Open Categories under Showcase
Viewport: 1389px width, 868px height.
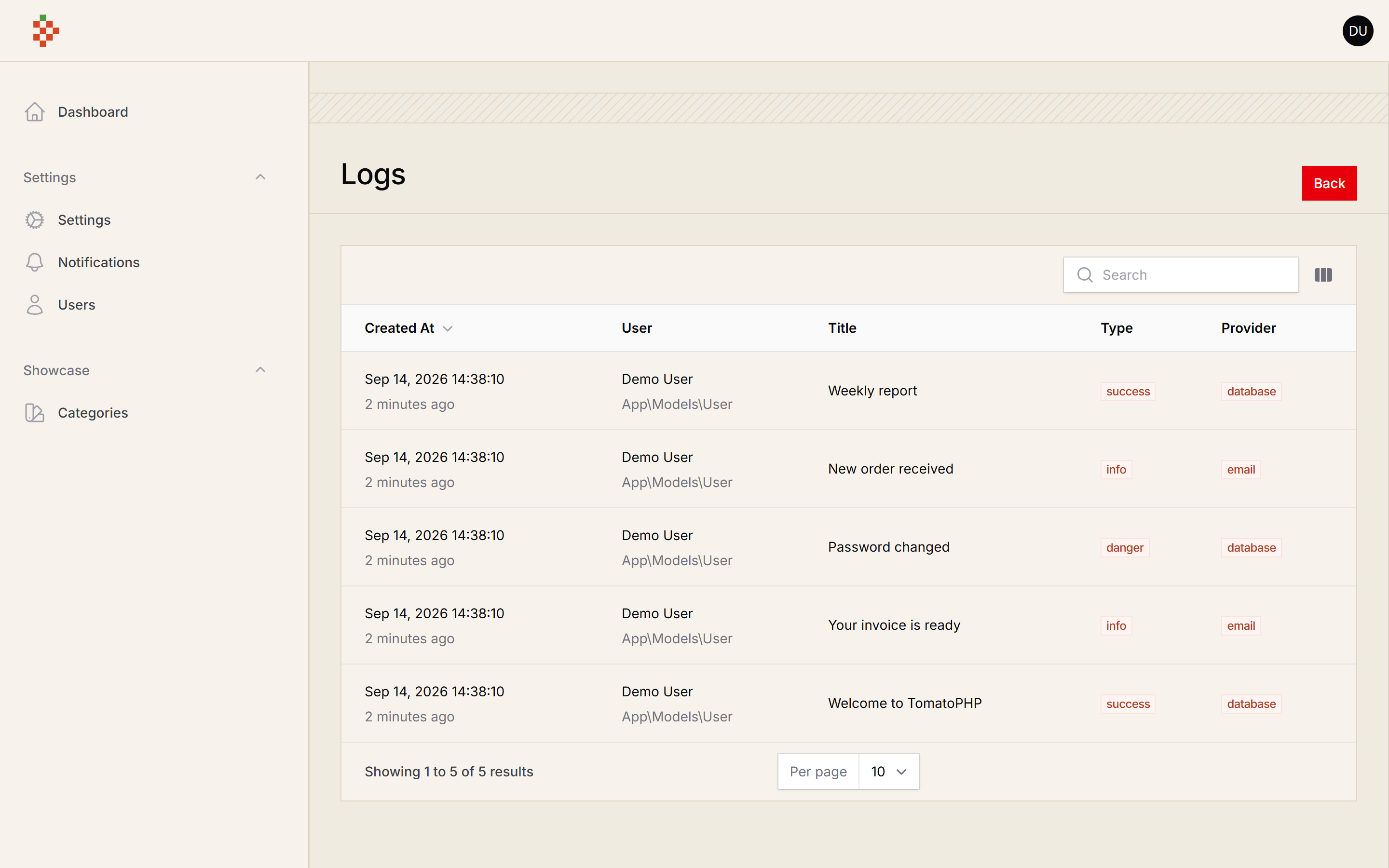(93, 413)
